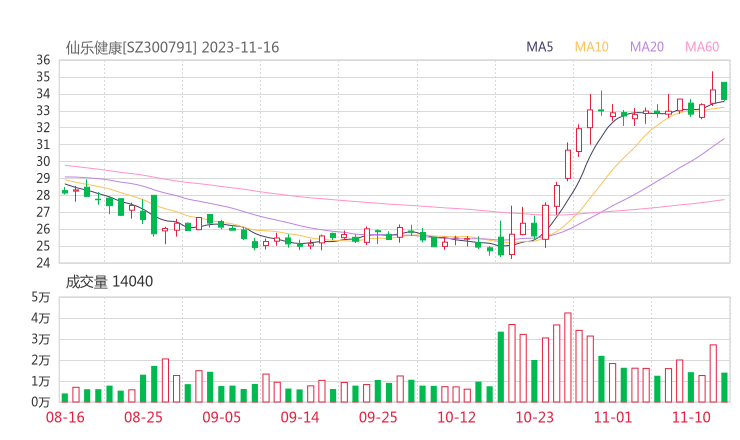Click the 11-10 date label
The height and width of the screenshot is (440, 740).
[690, 417]
